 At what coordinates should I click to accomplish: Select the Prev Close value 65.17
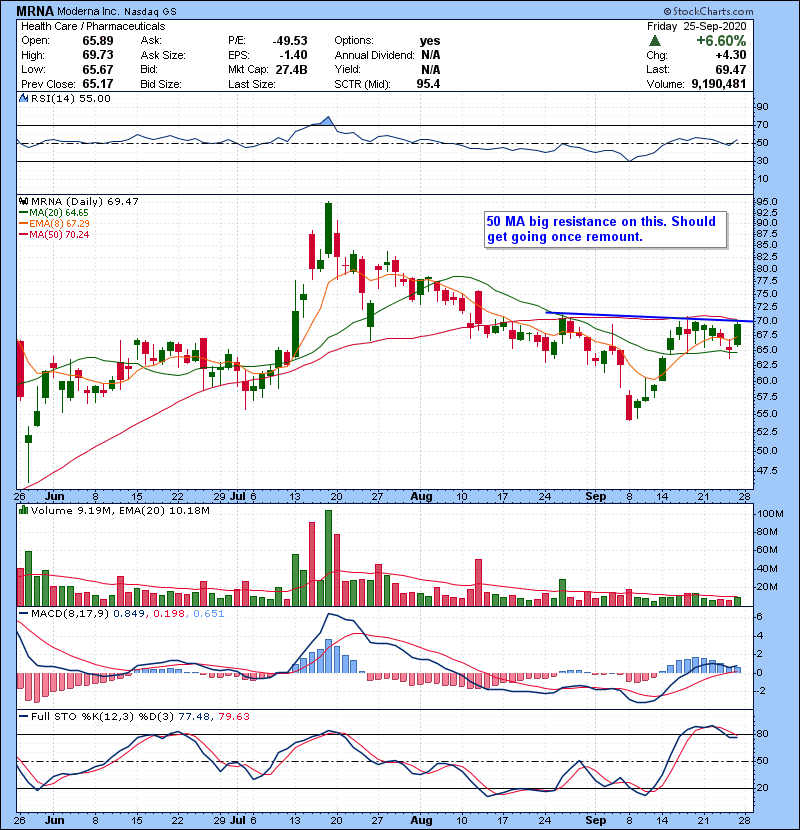click(98, 84)
